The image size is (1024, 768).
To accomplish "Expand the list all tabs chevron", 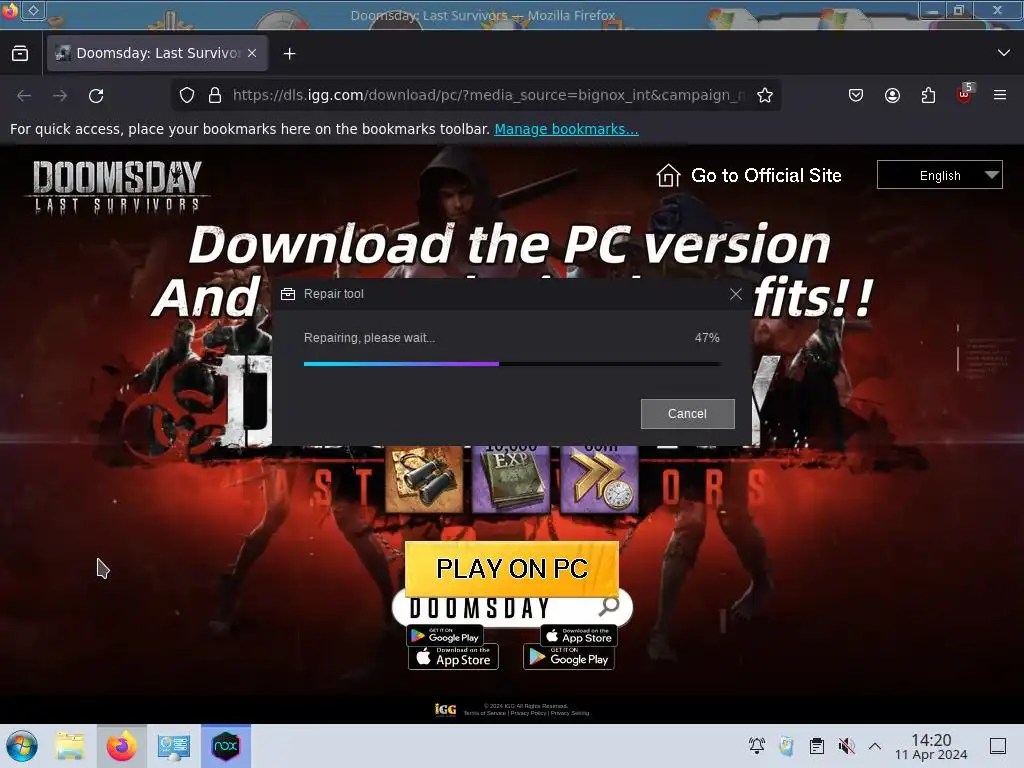I will [1004, 53].
